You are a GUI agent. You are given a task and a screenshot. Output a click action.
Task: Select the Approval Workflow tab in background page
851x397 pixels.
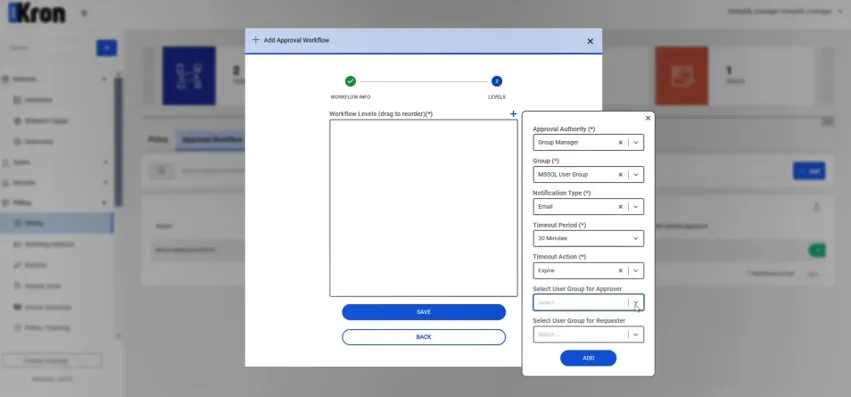pyautogui.click(x=212, y=140)
